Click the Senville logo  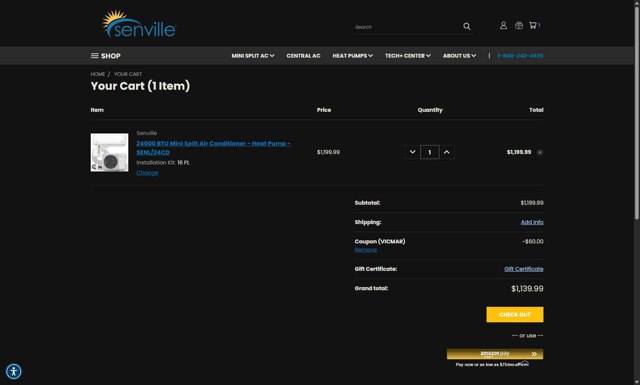tap(139, 24)
